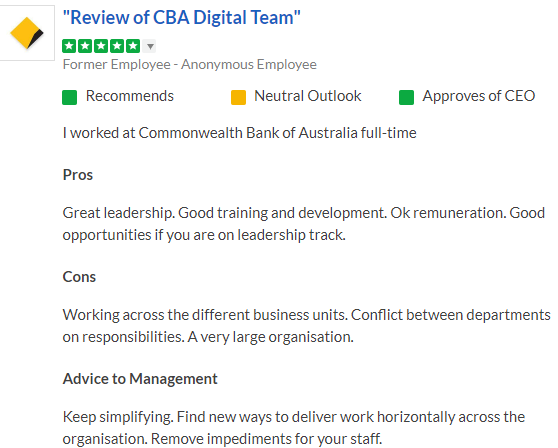Open the "Review of CBA Digital Team" title link
The image size is (558, 448).
pos(181,17)
